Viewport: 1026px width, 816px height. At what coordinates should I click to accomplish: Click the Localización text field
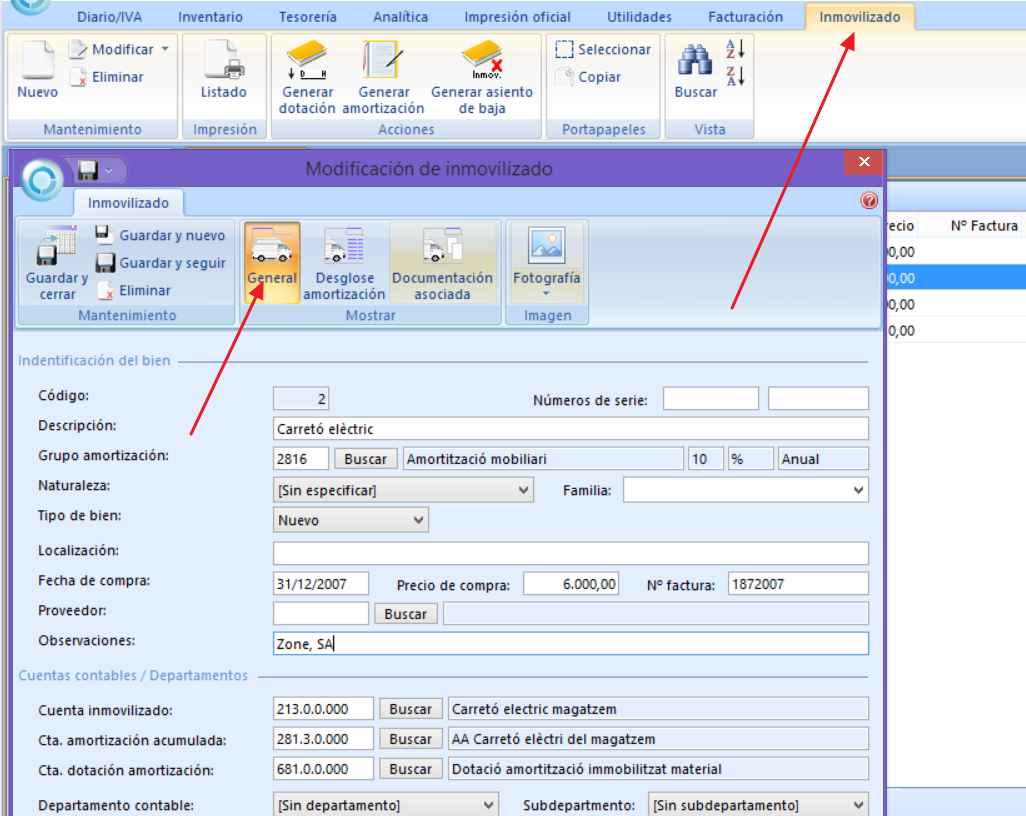click(570, 553)
